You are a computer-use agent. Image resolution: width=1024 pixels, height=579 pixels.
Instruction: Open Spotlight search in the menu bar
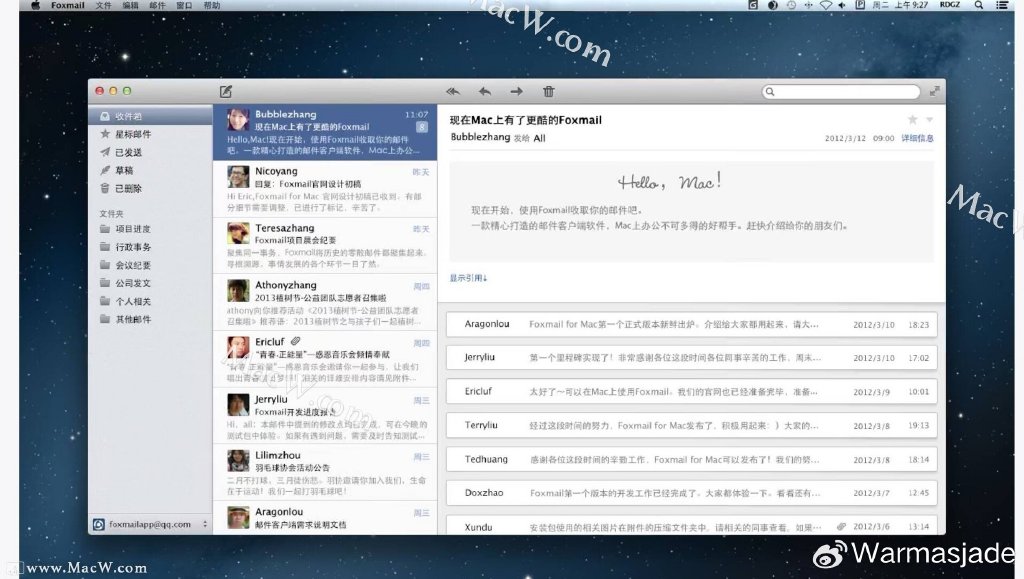pos(978,5)
